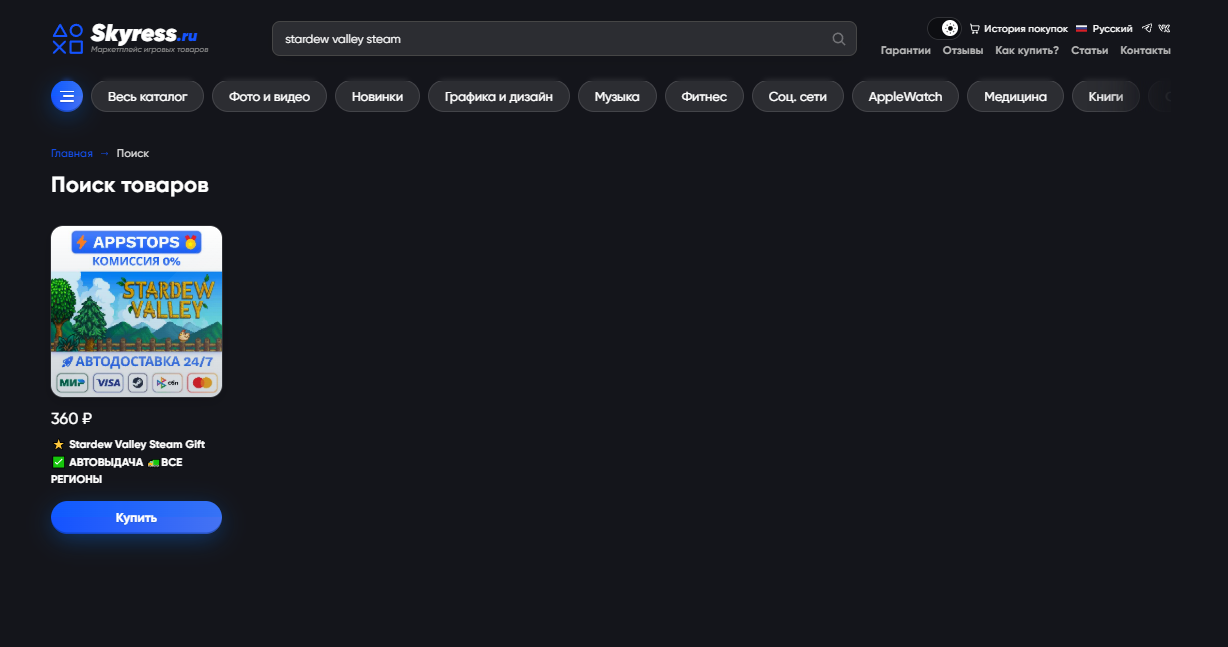
Task: Open the AppleWatch category
Action: pyautogui.click(x=905, y=97)
